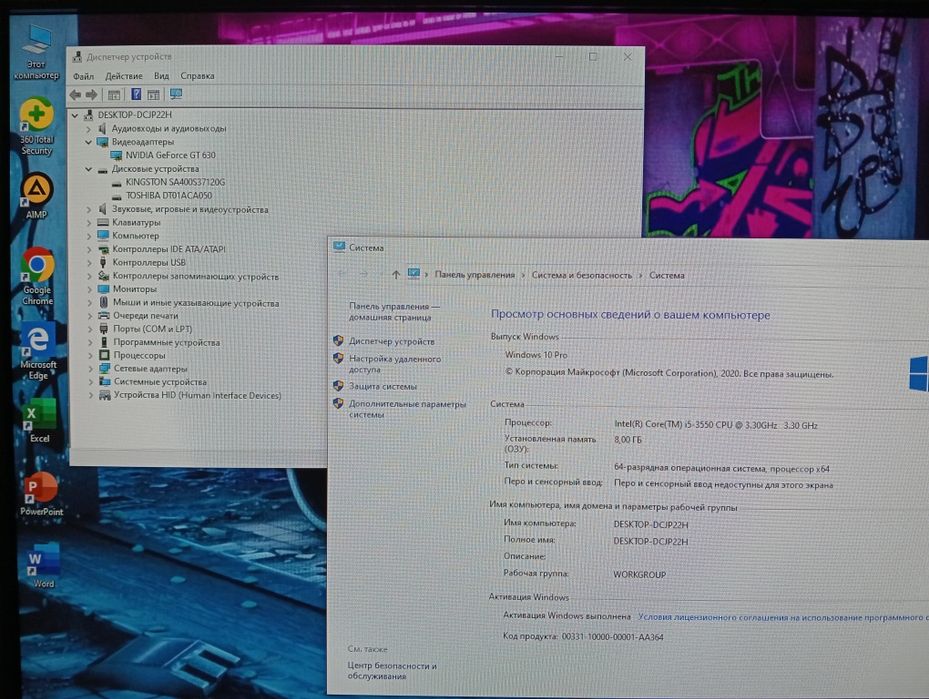
Task: Click the shield icon beside Защита системы
Action: coord(338,386)
